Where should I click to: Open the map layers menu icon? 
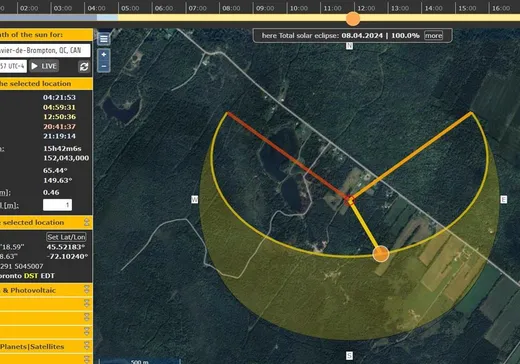click(104, 39)
